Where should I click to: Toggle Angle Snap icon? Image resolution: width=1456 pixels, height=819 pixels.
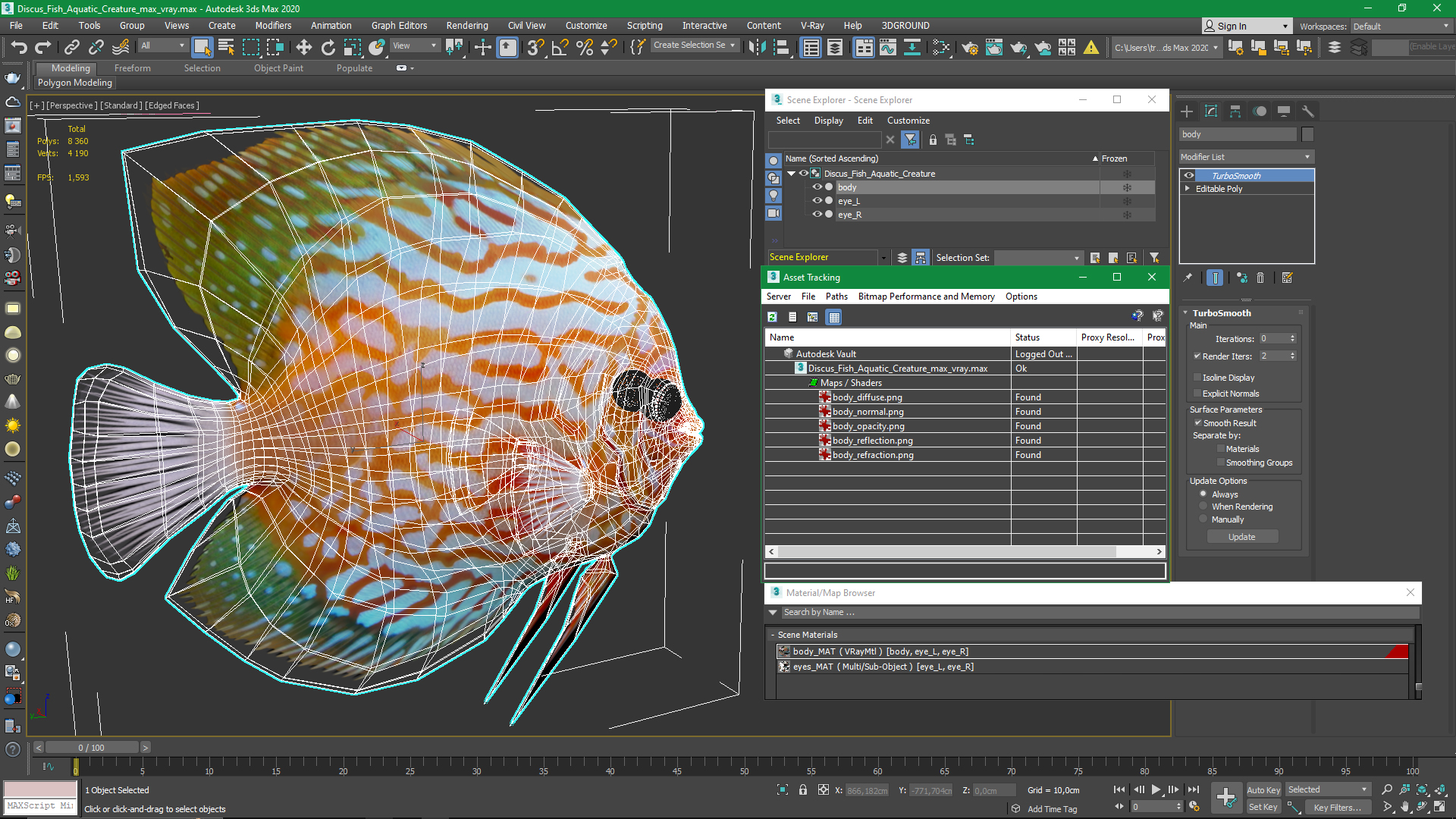tap(560, 47)
